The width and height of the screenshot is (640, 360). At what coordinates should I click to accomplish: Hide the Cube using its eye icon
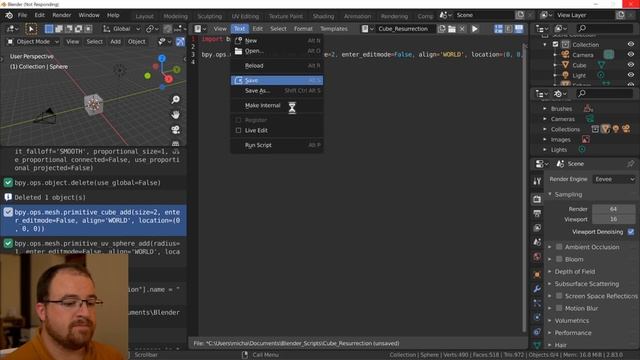tap(631, 65)
